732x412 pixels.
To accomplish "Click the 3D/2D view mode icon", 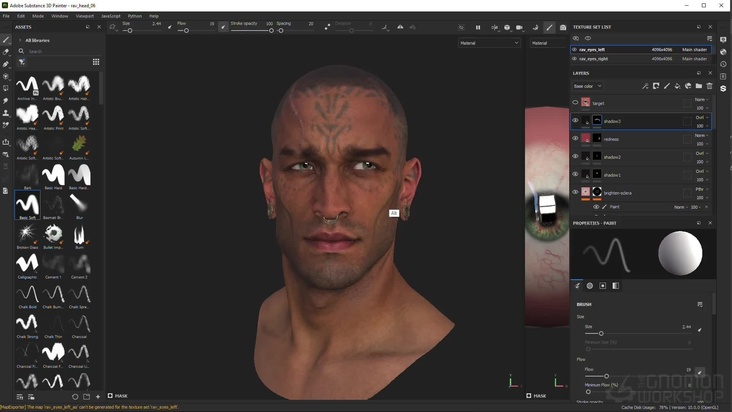I will tap(507, 28).
